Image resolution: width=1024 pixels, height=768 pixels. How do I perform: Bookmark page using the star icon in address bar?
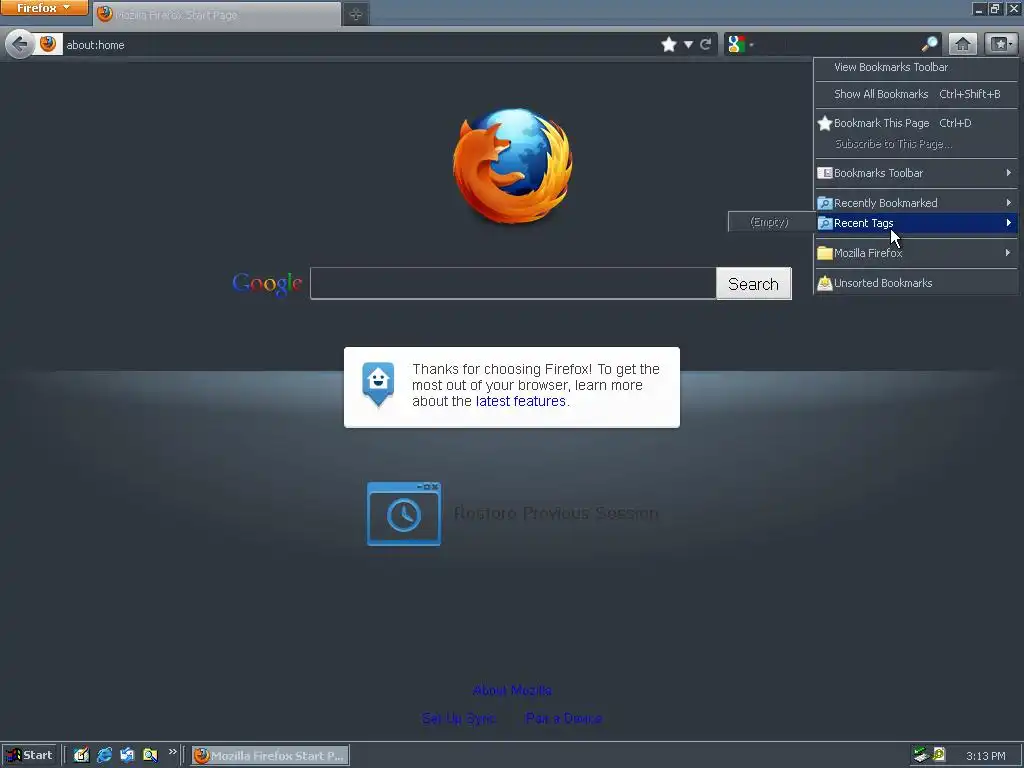(x=669, y=44)
